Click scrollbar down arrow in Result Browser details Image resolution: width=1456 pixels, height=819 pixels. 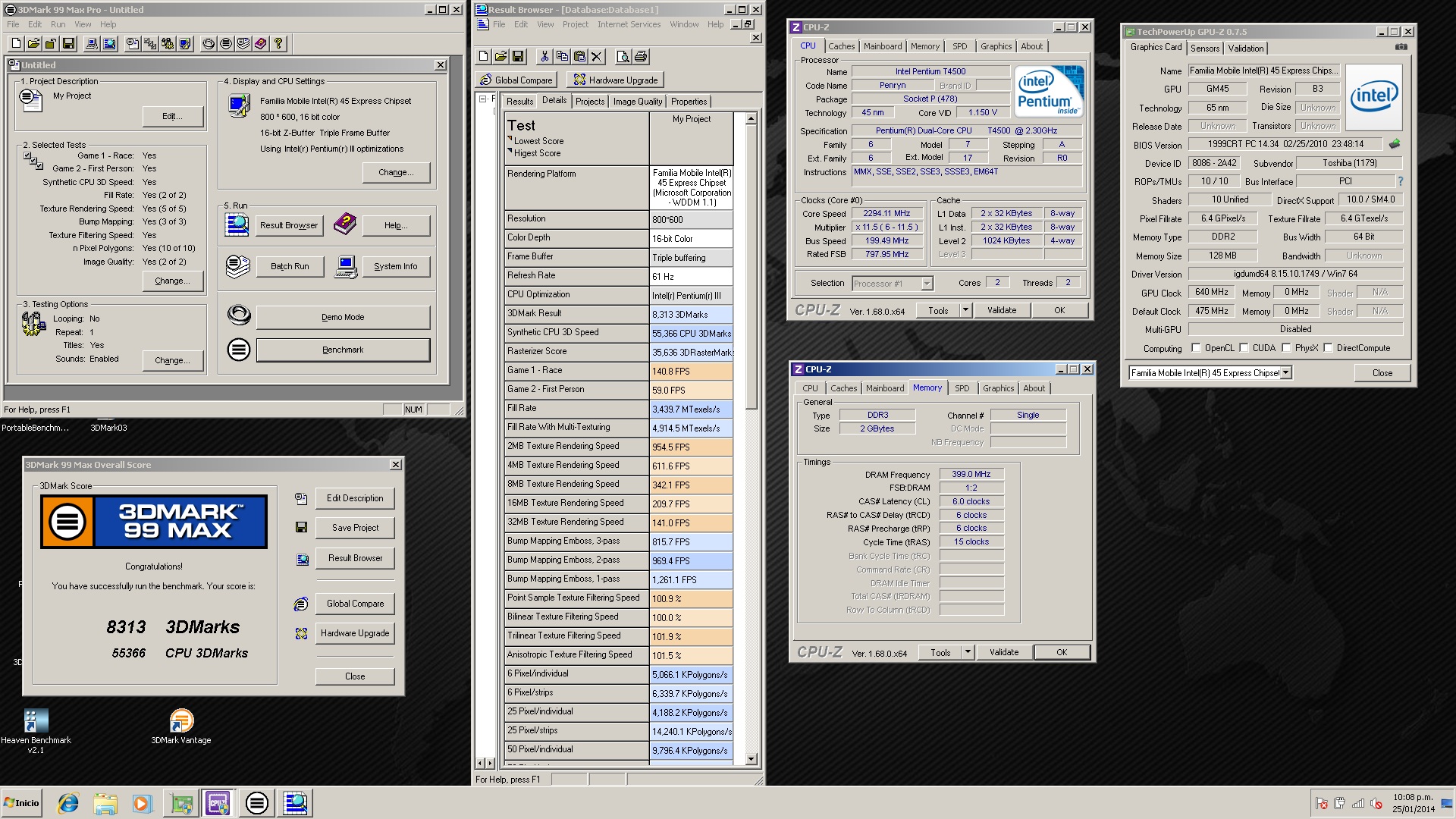click(x=751, y=759)
